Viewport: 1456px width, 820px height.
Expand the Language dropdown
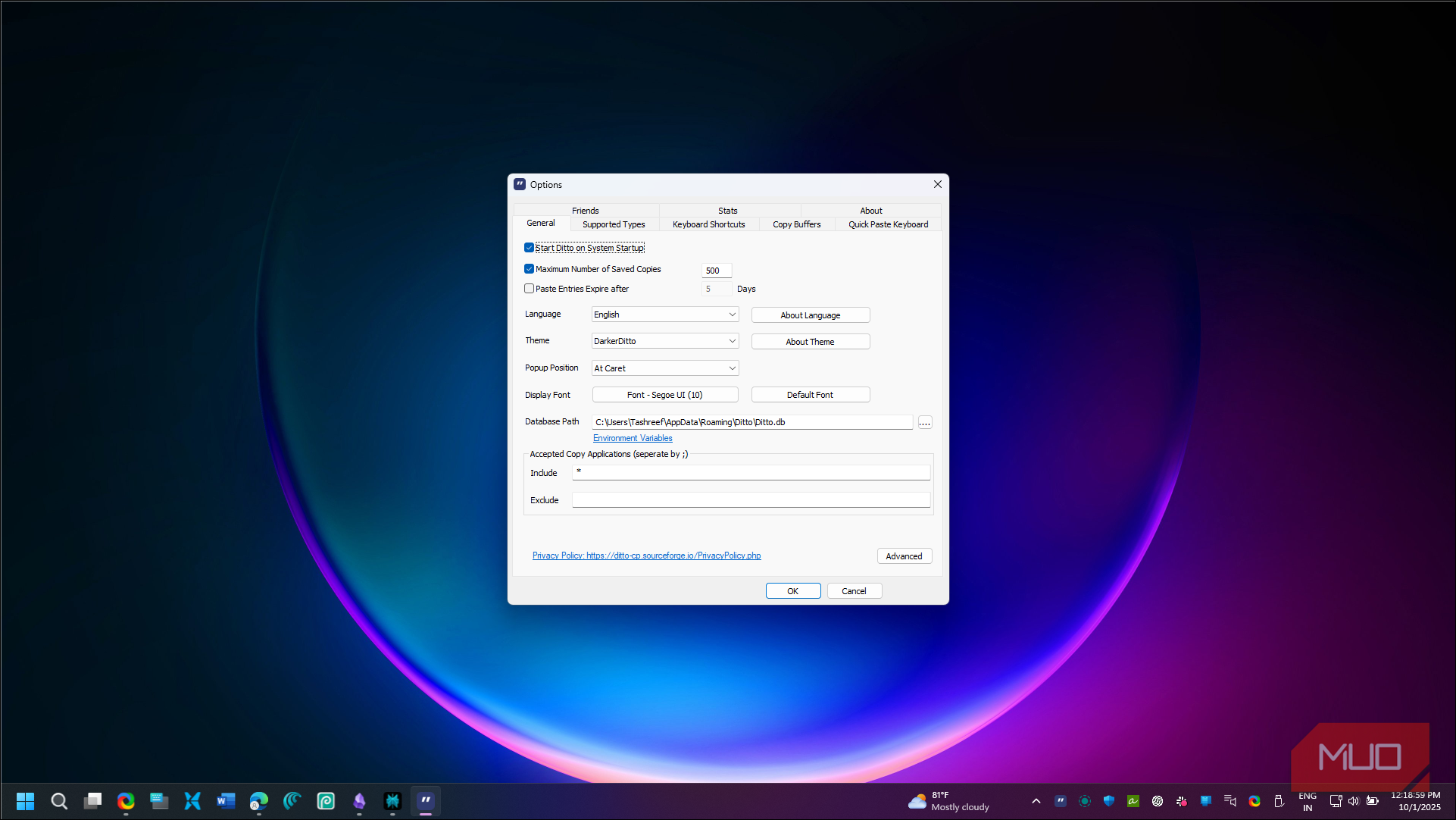pos(664,315)
